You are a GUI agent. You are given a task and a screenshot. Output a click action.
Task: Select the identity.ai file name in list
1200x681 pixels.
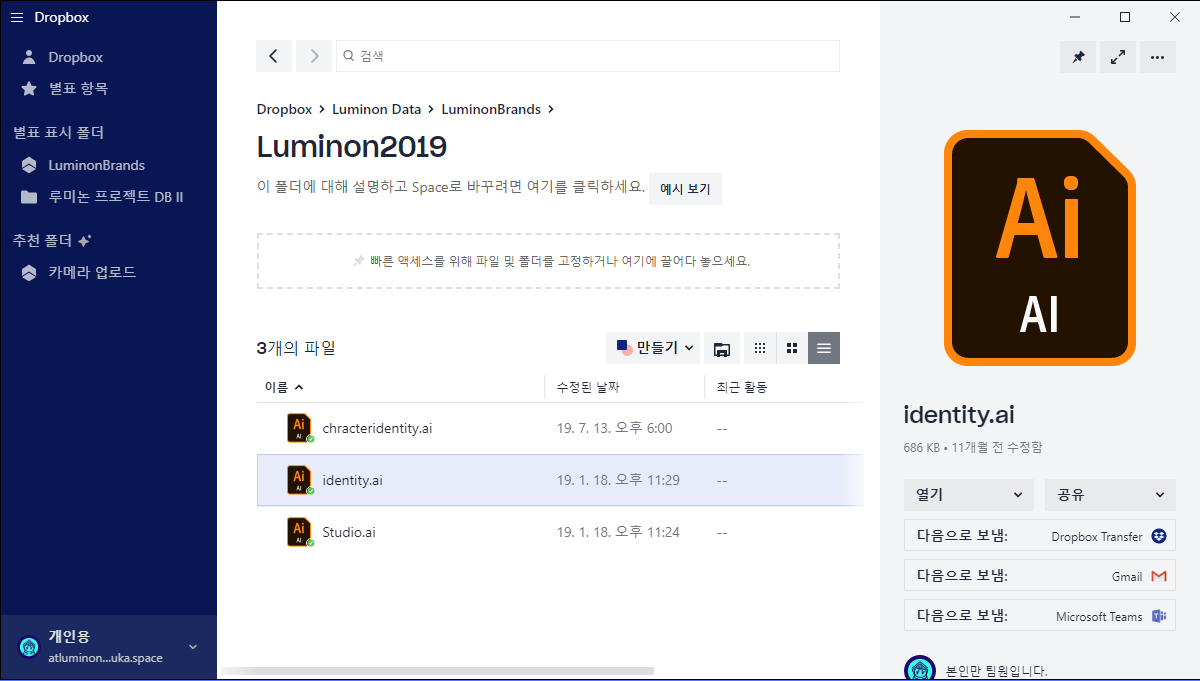coord(352,480)
